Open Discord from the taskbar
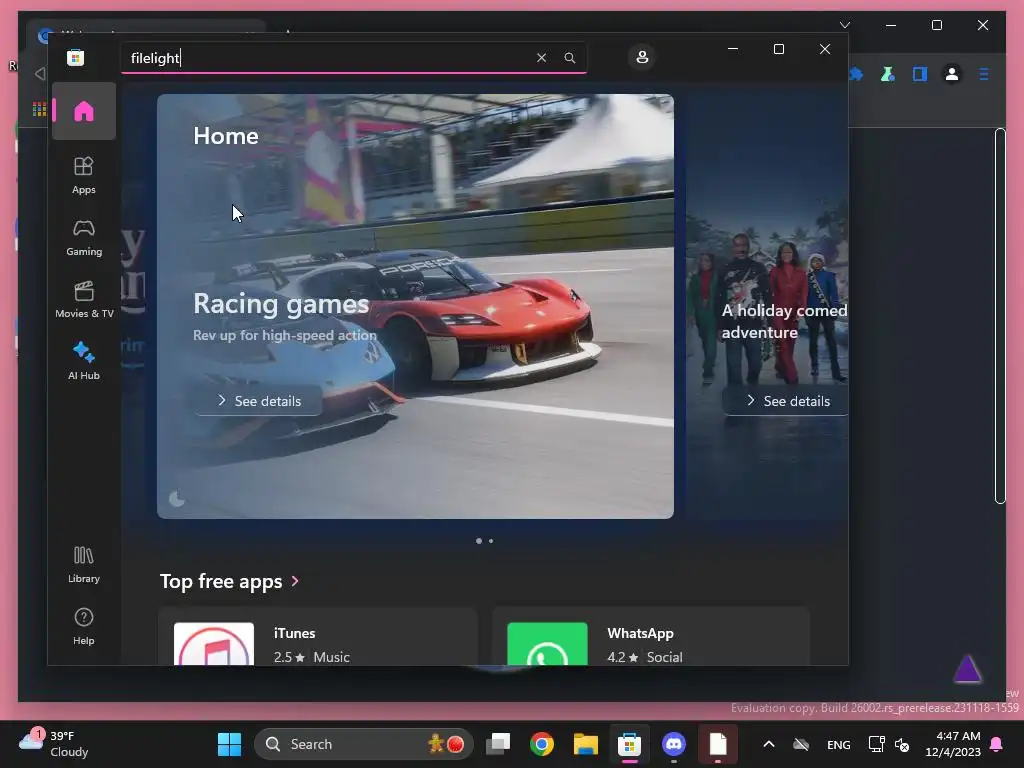Image resolution: width=1024 pixels, height=768 pixels. coord(673,744)
